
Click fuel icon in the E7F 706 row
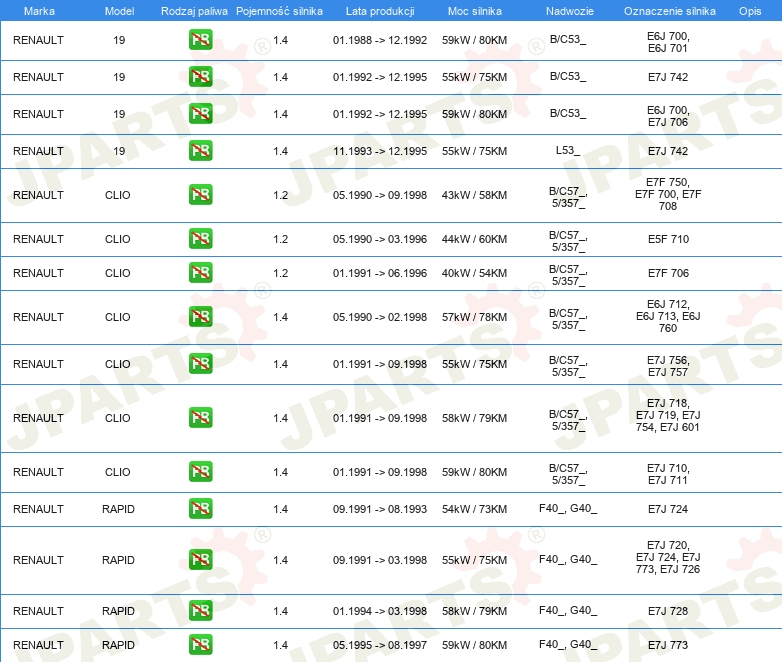point(200,272)
